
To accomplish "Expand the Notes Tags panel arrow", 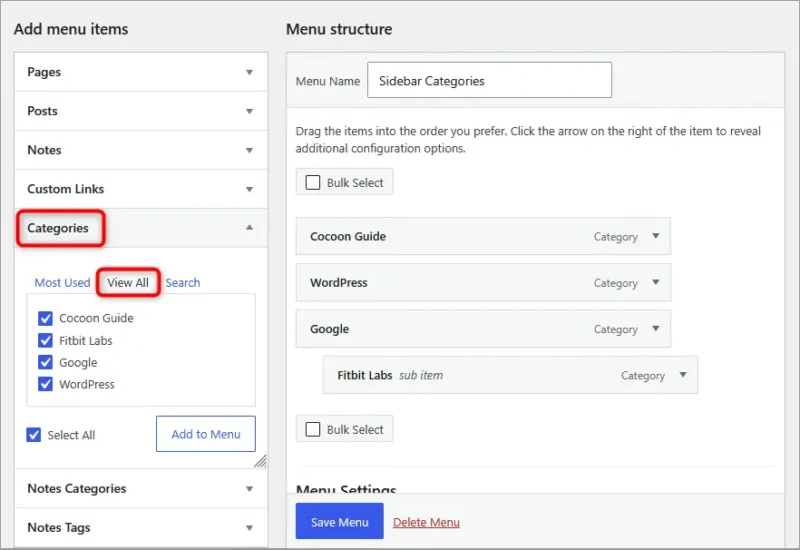I will 249,528.
